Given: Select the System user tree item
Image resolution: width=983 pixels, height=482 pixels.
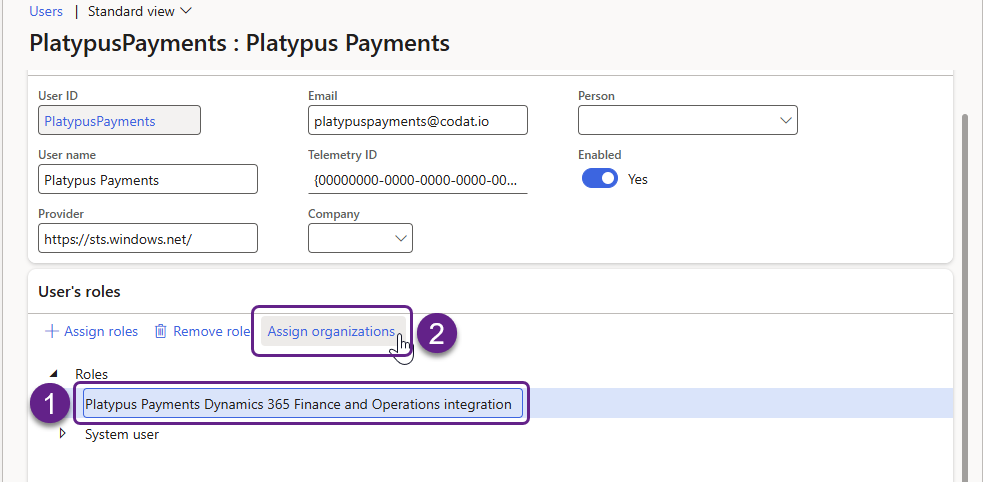Looking at the screenshot, I should 122,434.
